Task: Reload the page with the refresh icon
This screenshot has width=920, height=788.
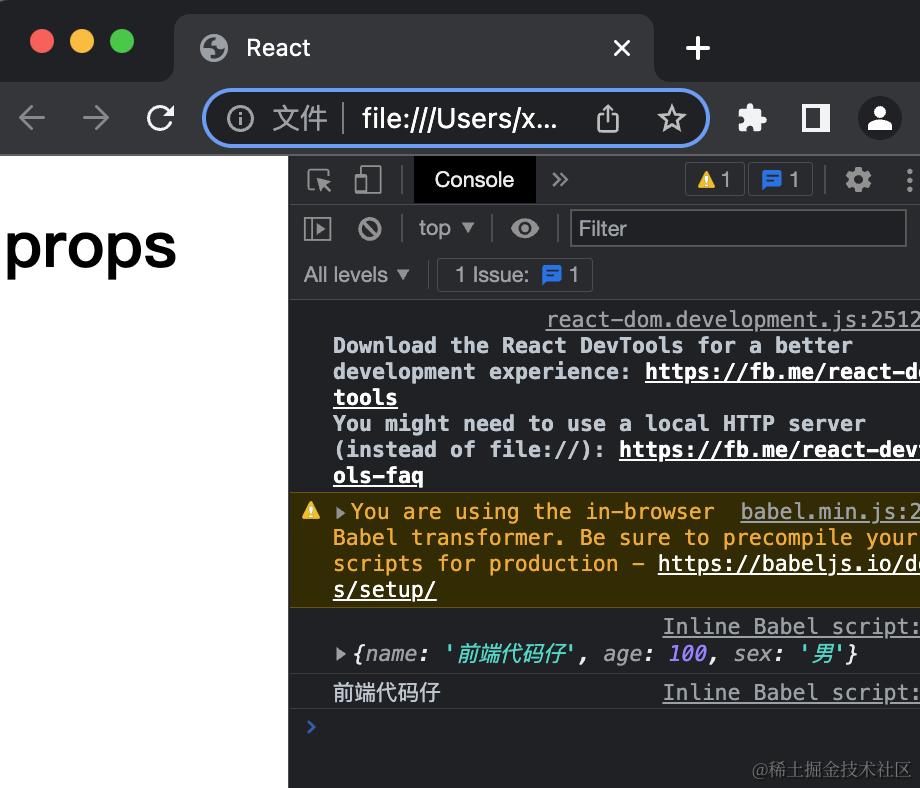Action: click(160, 118)
